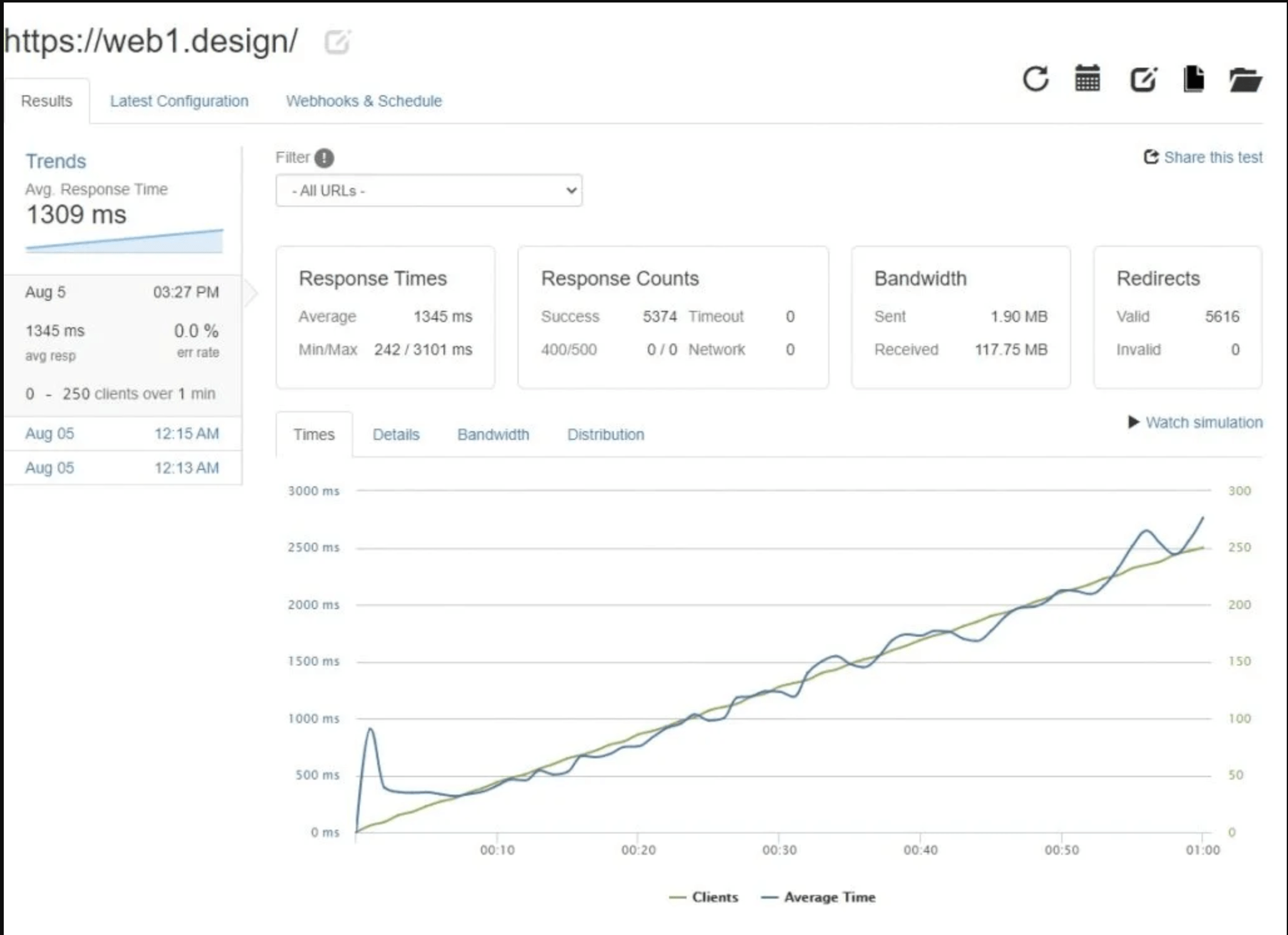Open the Distribution chart tab
This screenshot has width=1288, height=935.
click(605, 434)
